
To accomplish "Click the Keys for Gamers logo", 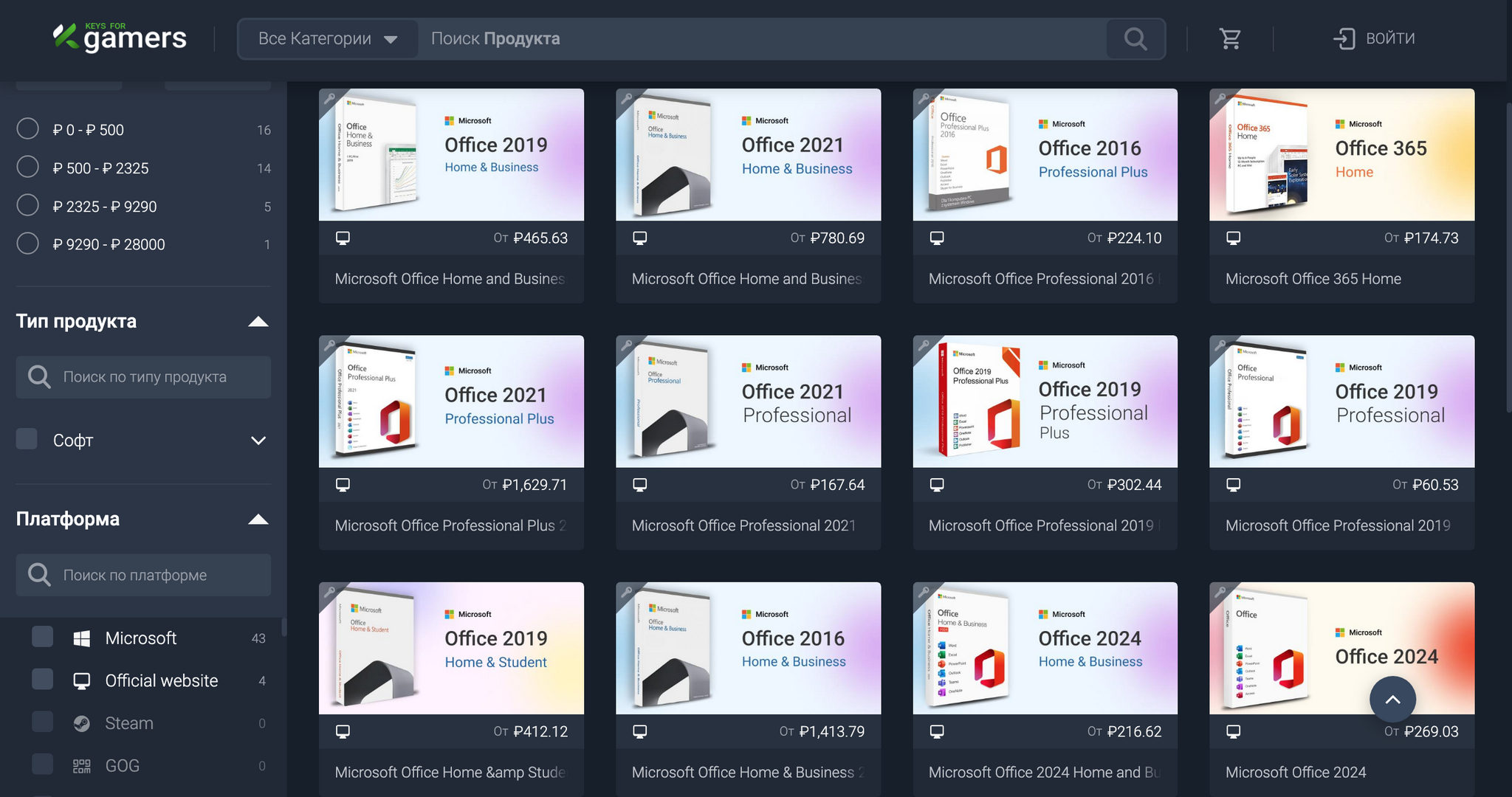I will 120,38.
